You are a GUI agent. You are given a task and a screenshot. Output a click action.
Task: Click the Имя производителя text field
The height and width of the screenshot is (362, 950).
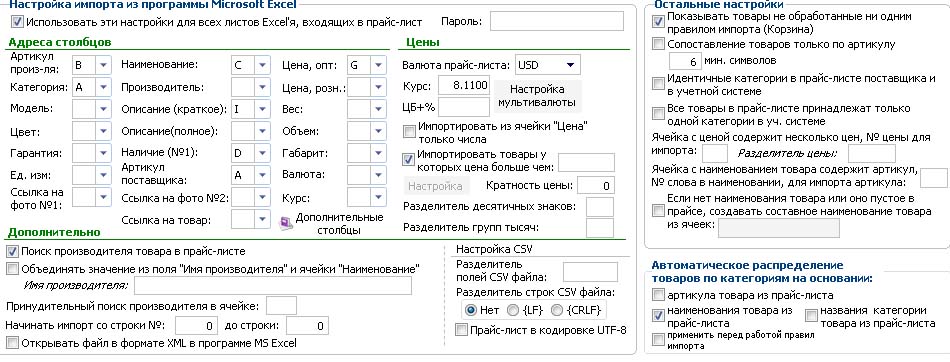273,286
